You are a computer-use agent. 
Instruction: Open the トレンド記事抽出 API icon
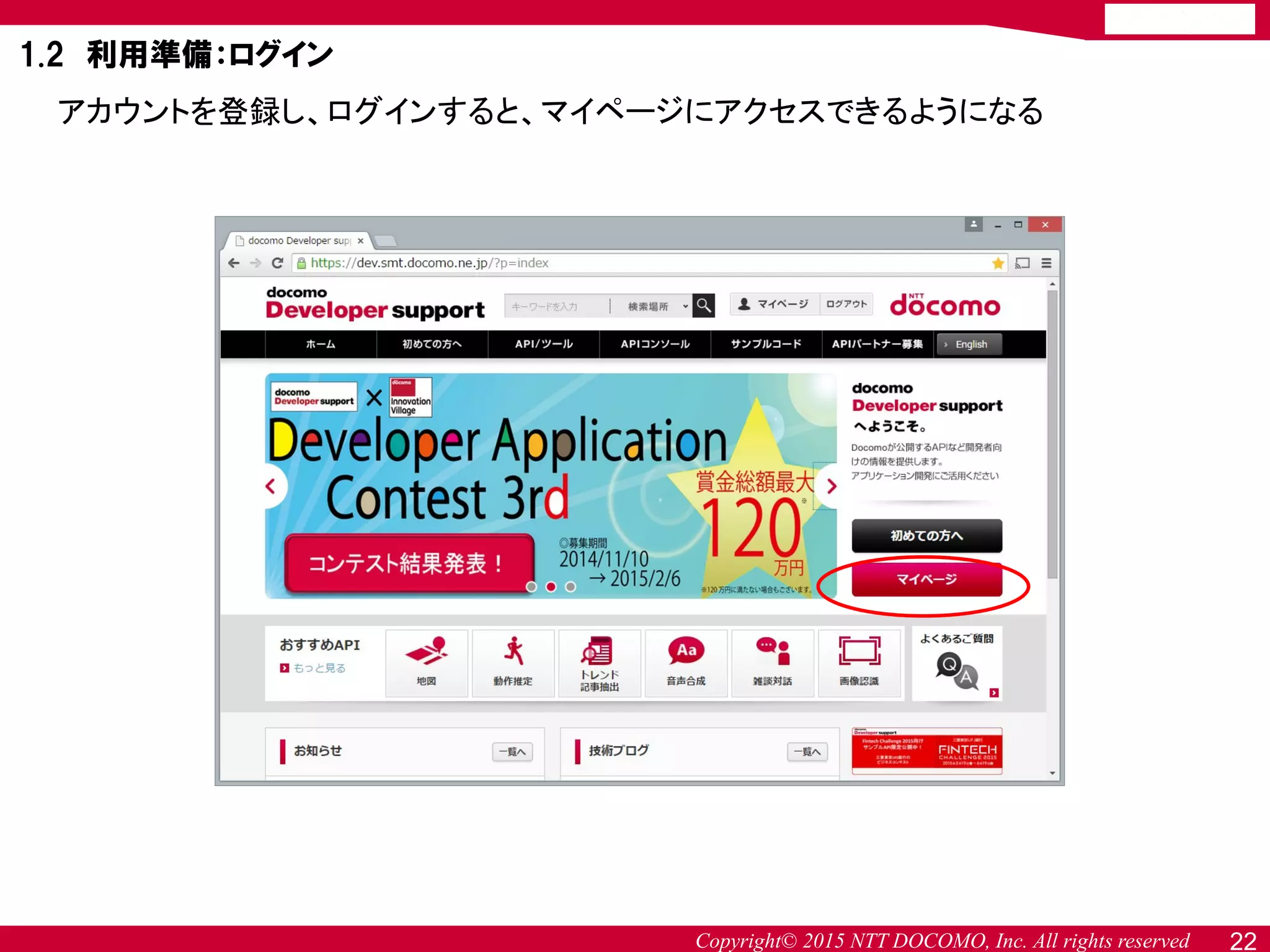(x=600, y=664)
